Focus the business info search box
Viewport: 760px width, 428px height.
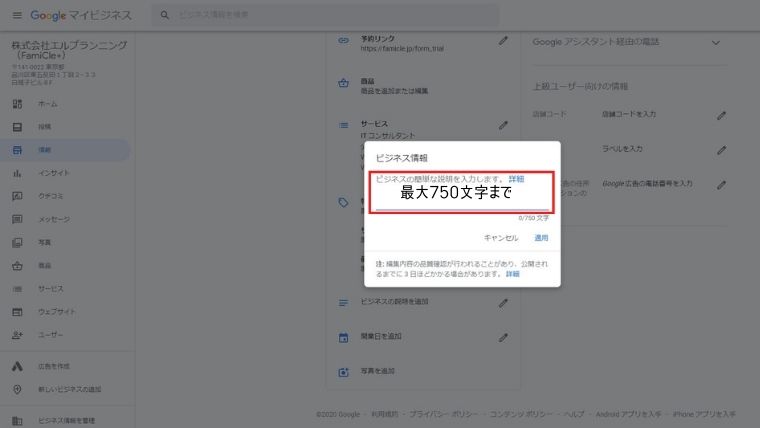click(x=326, y=15)
